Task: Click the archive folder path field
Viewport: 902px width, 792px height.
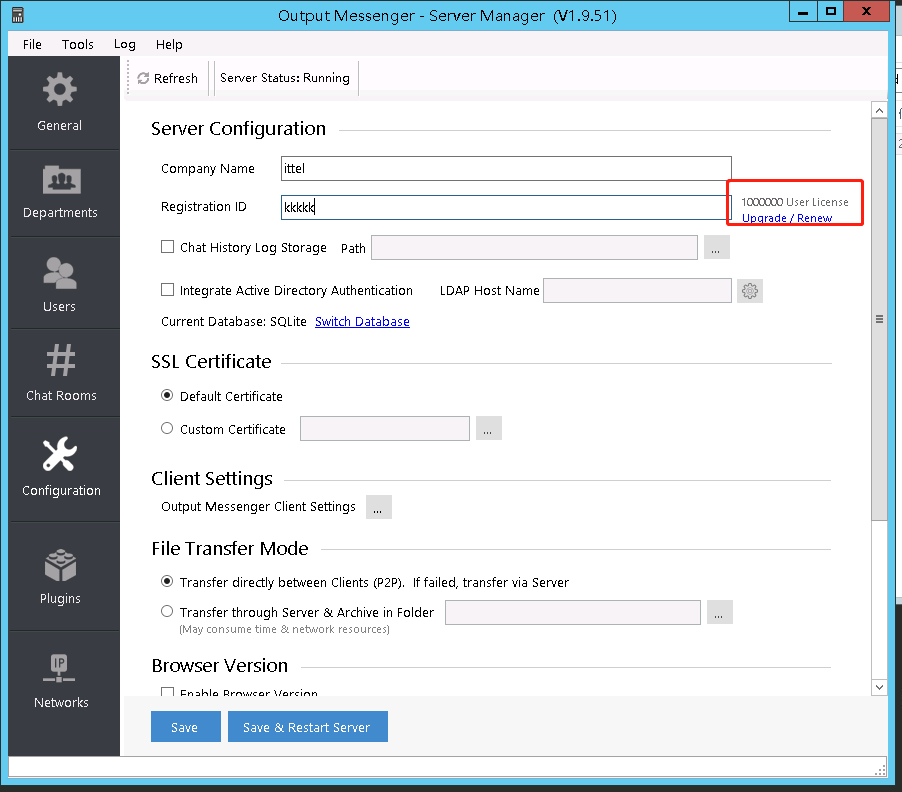Action: pos(573,612)
